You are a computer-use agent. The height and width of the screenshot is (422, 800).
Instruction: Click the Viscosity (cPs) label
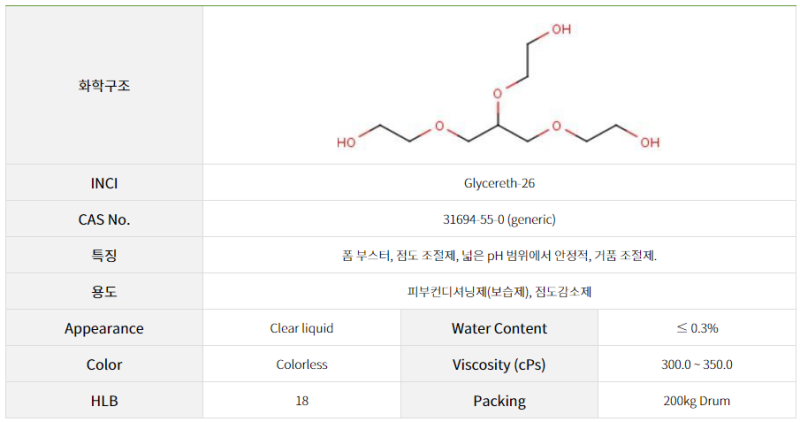click(499, 364)
